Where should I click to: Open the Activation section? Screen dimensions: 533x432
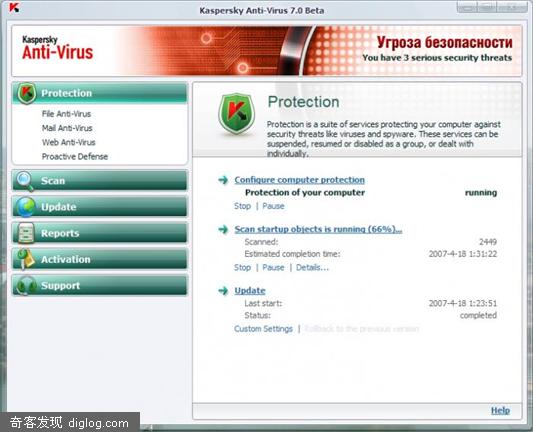tap(99, 259)
